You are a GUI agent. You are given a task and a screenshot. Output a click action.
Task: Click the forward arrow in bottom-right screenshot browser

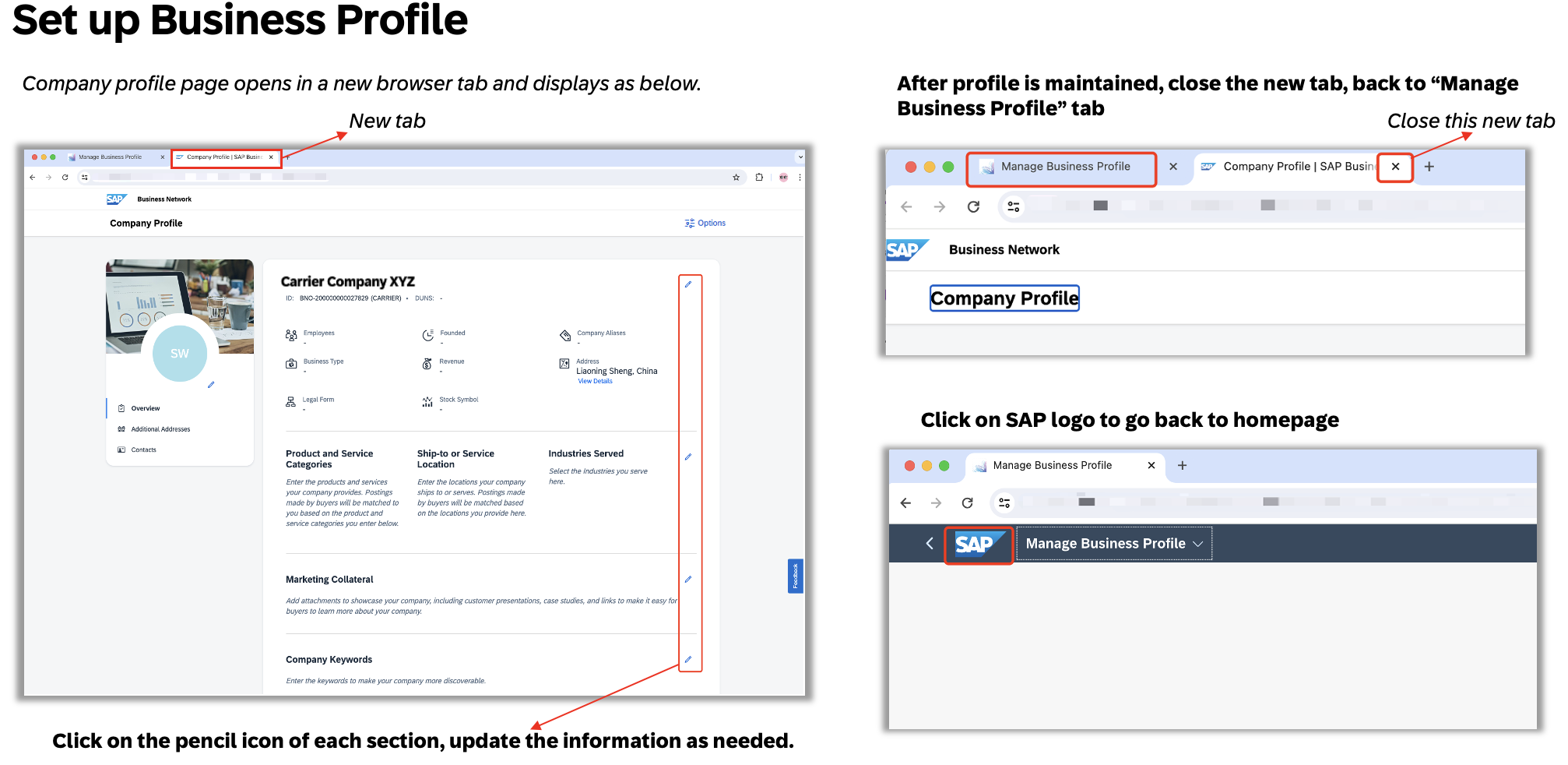pyautogui.click(x=936, y=503)
